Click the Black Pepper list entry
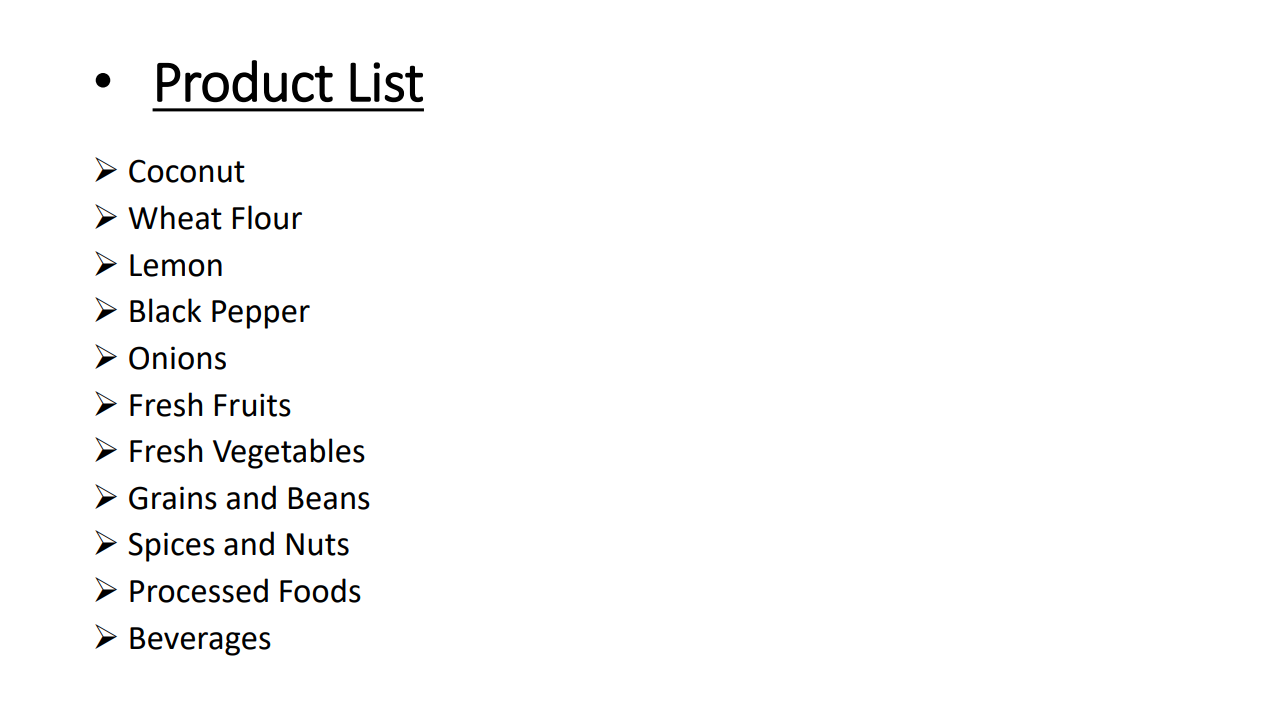The height and width of the screenshot is (713, 1270). tap(218, 312)
